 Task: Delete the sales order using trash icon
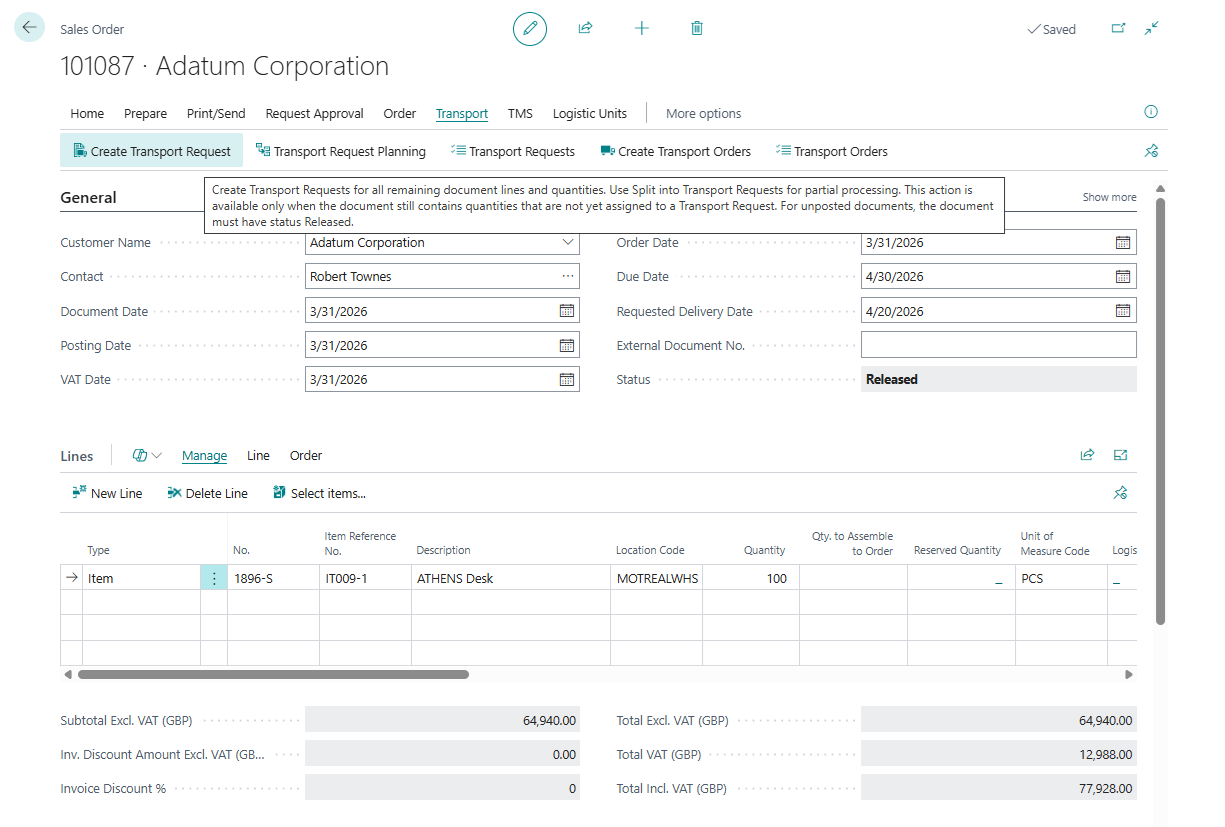pos(696,28)
